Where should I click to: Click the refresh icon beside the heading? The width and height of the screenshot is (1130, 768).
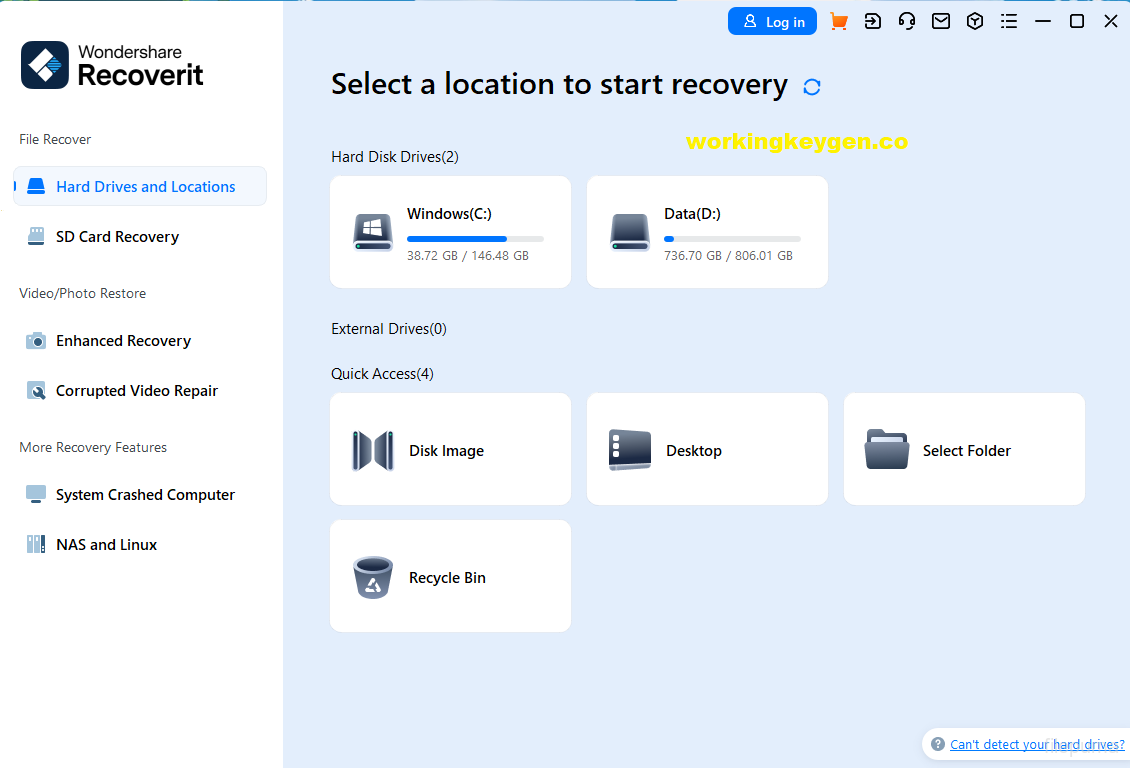pyautogui.click(x=812, y=87)
